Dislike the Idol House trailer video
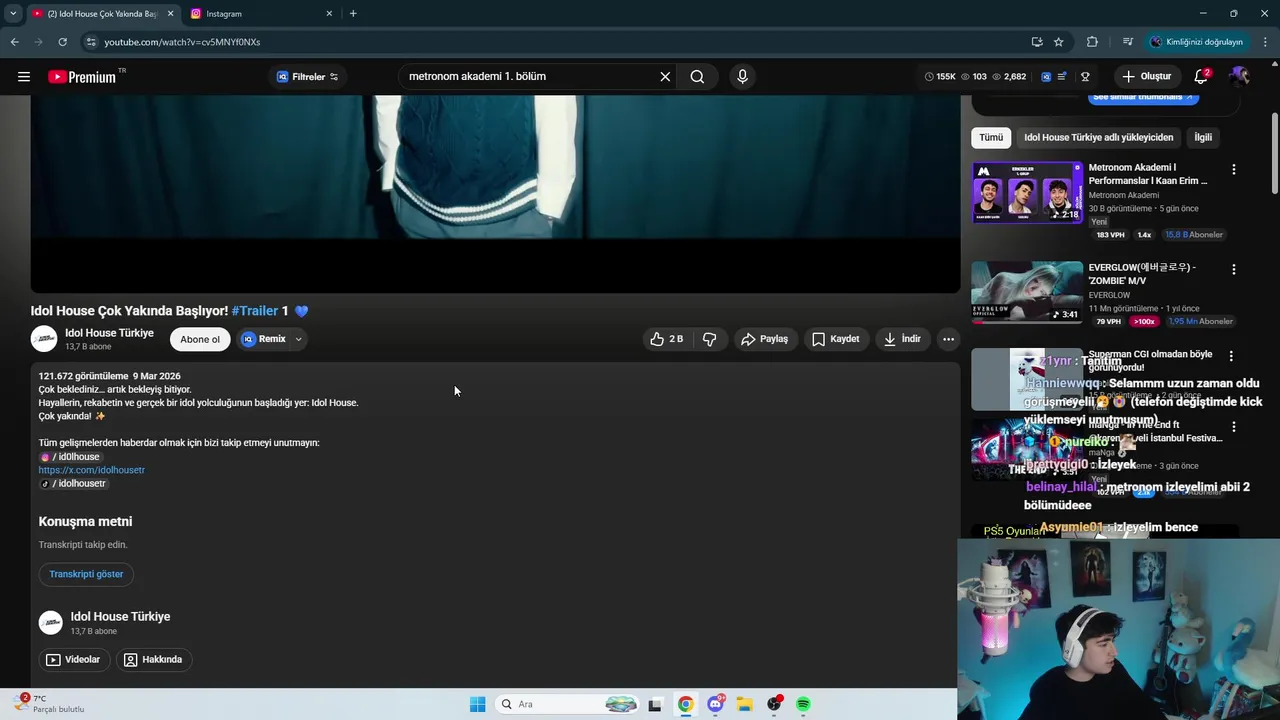Image resolution: width=1280 pixels, height=720 pixels. tap(710, 339)
